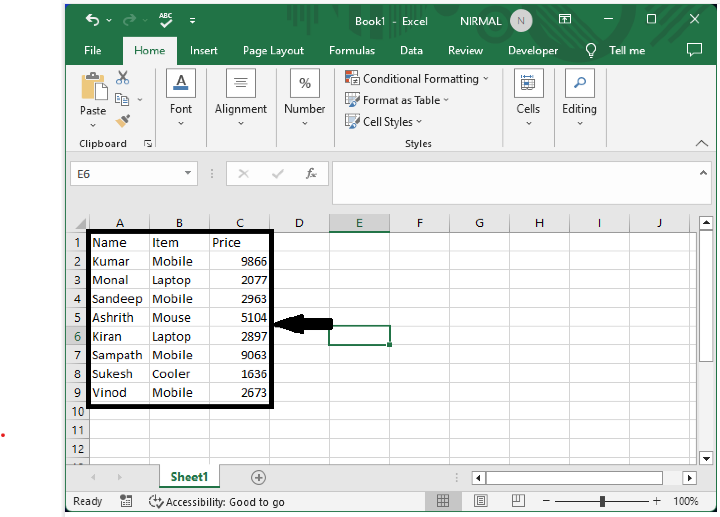Click the Insert Function fx icon
The height and width of the screenshot is (517, 720).
pyautogui.click(x=311, y=173)
